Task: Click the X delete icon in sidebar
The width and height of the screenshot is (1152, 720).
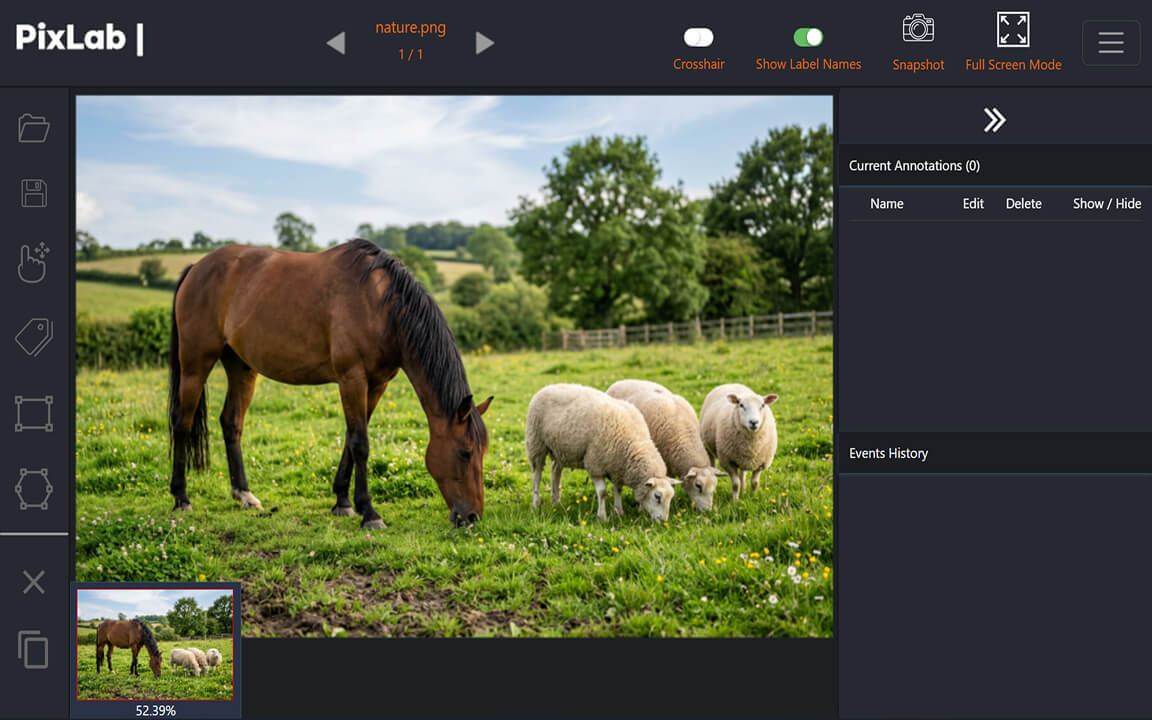Action: [x=34, y=582]
